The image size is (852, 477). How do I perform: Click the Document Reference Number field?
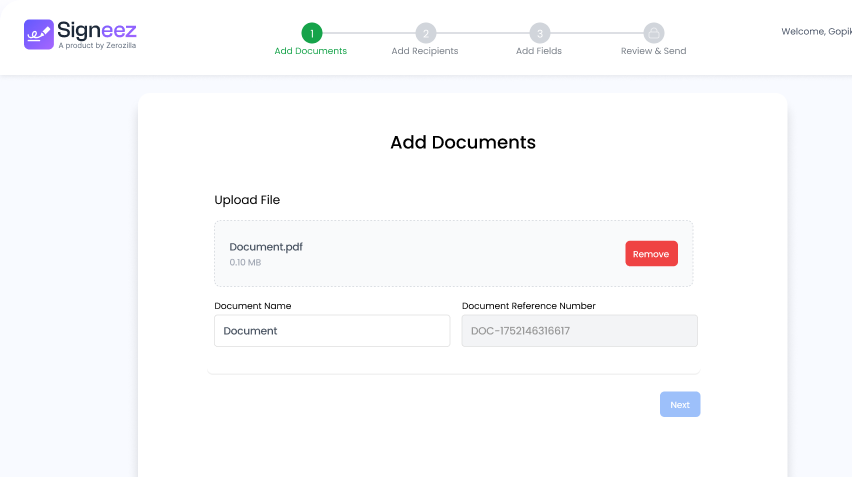click(x=579, y=331)
